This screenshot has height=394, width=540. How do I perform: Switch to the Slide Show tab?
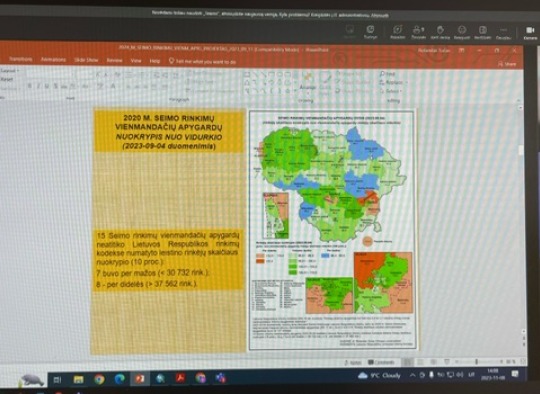click(x=86, y=60)
